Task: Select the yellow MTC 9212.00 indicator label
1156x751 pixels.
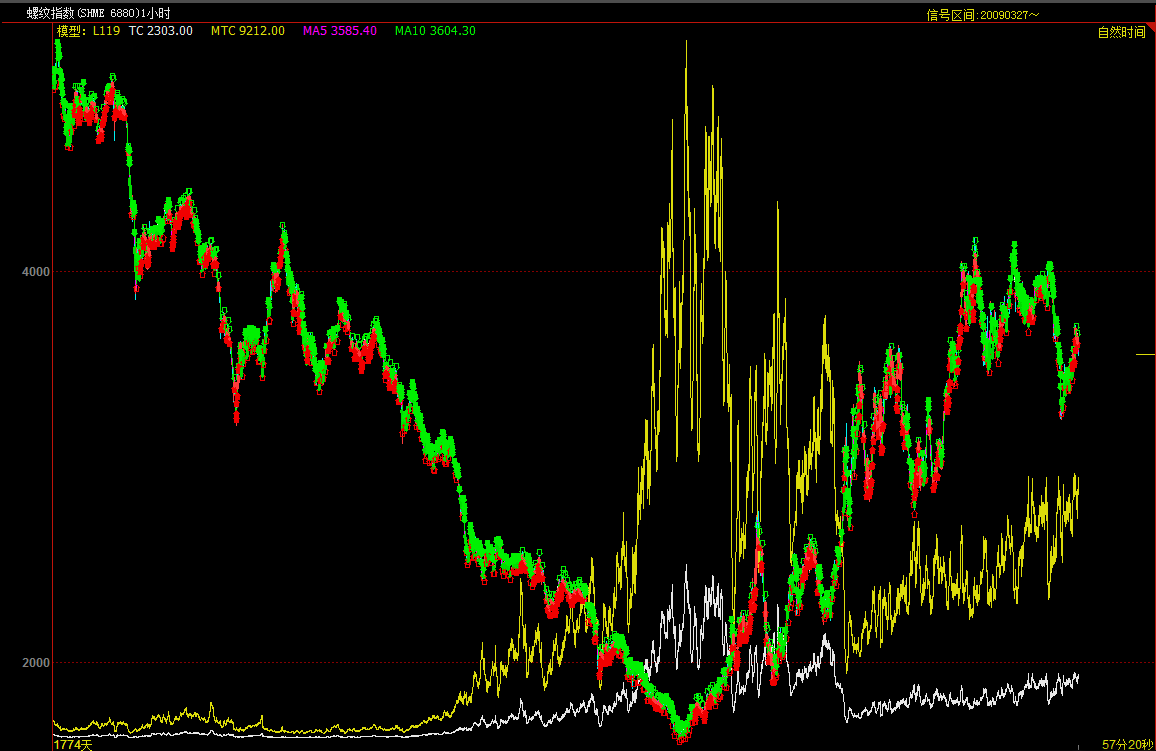Action: point(247,31)
